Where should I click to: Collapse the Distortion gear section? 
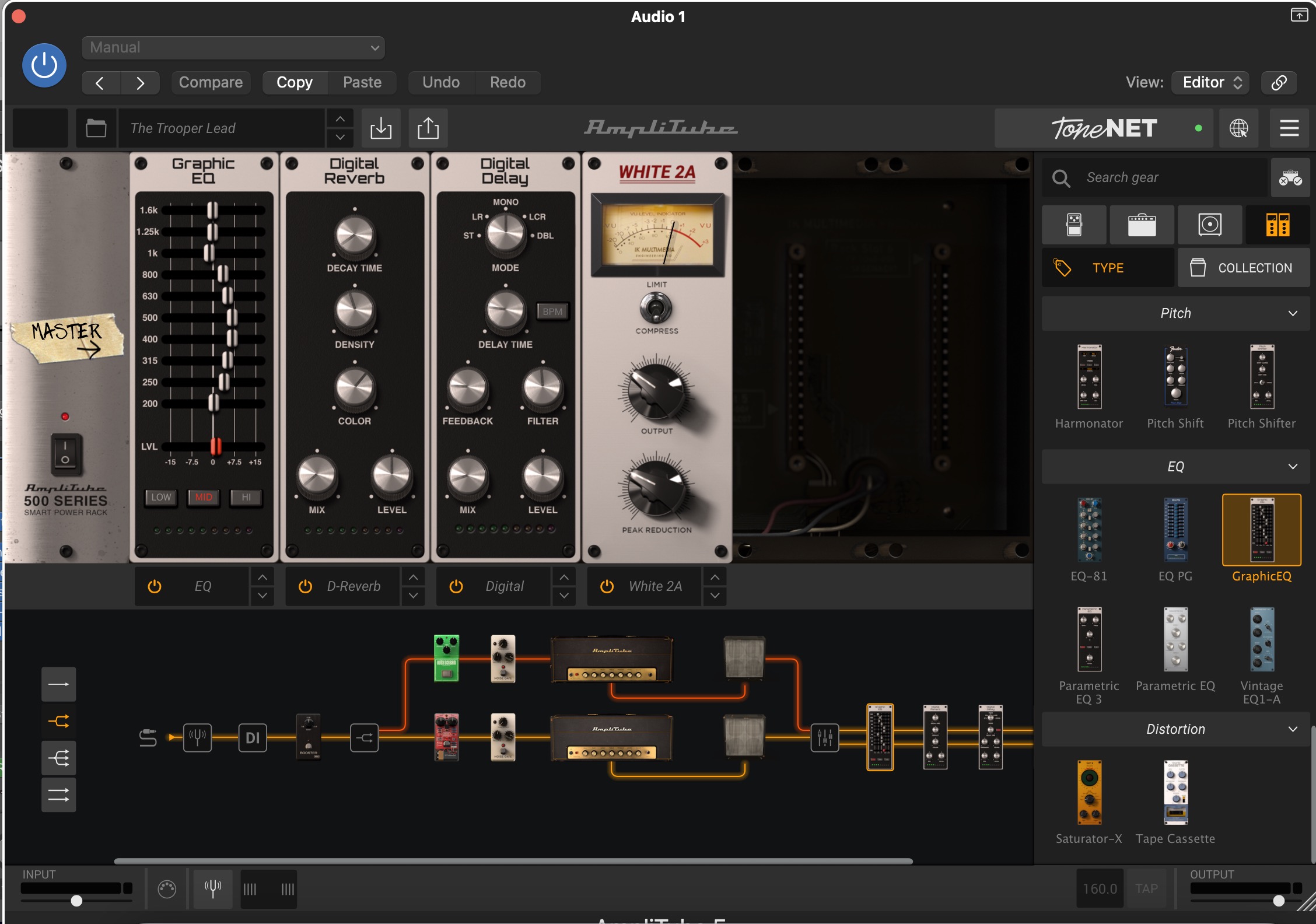[x=1175, y=729]
